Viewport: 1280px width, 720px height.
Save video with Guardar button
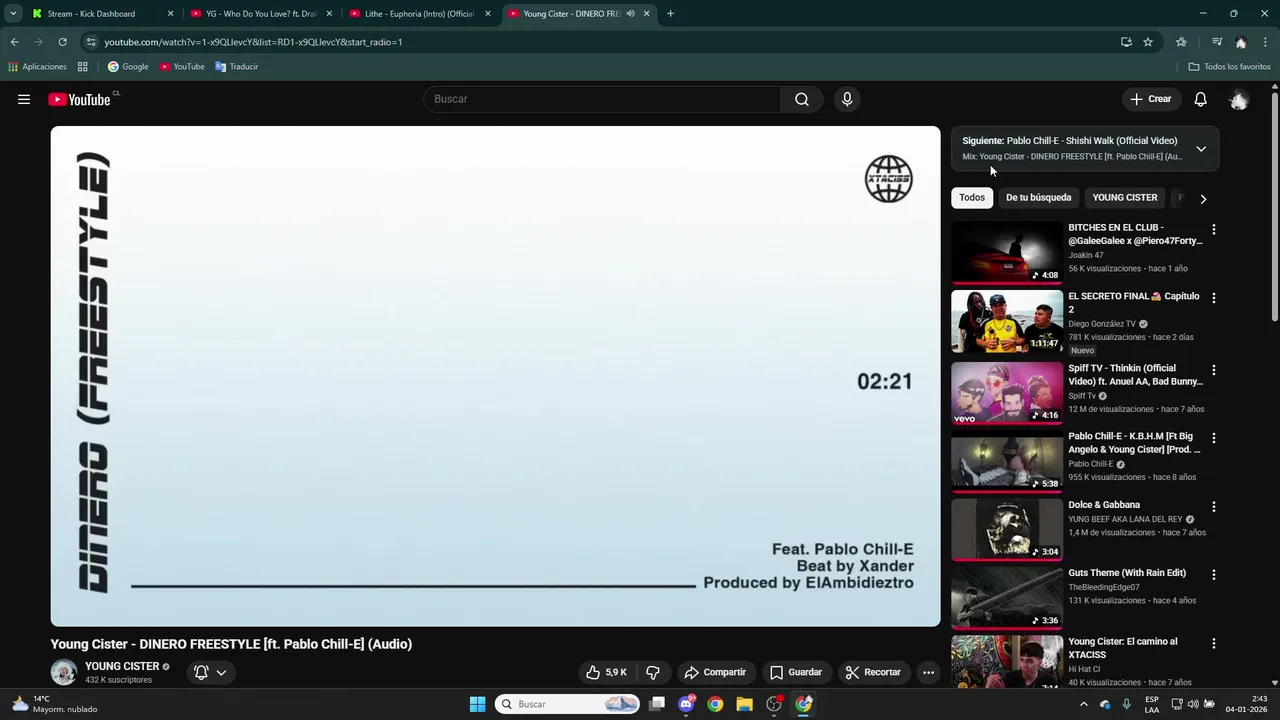[x=796, y=672]
